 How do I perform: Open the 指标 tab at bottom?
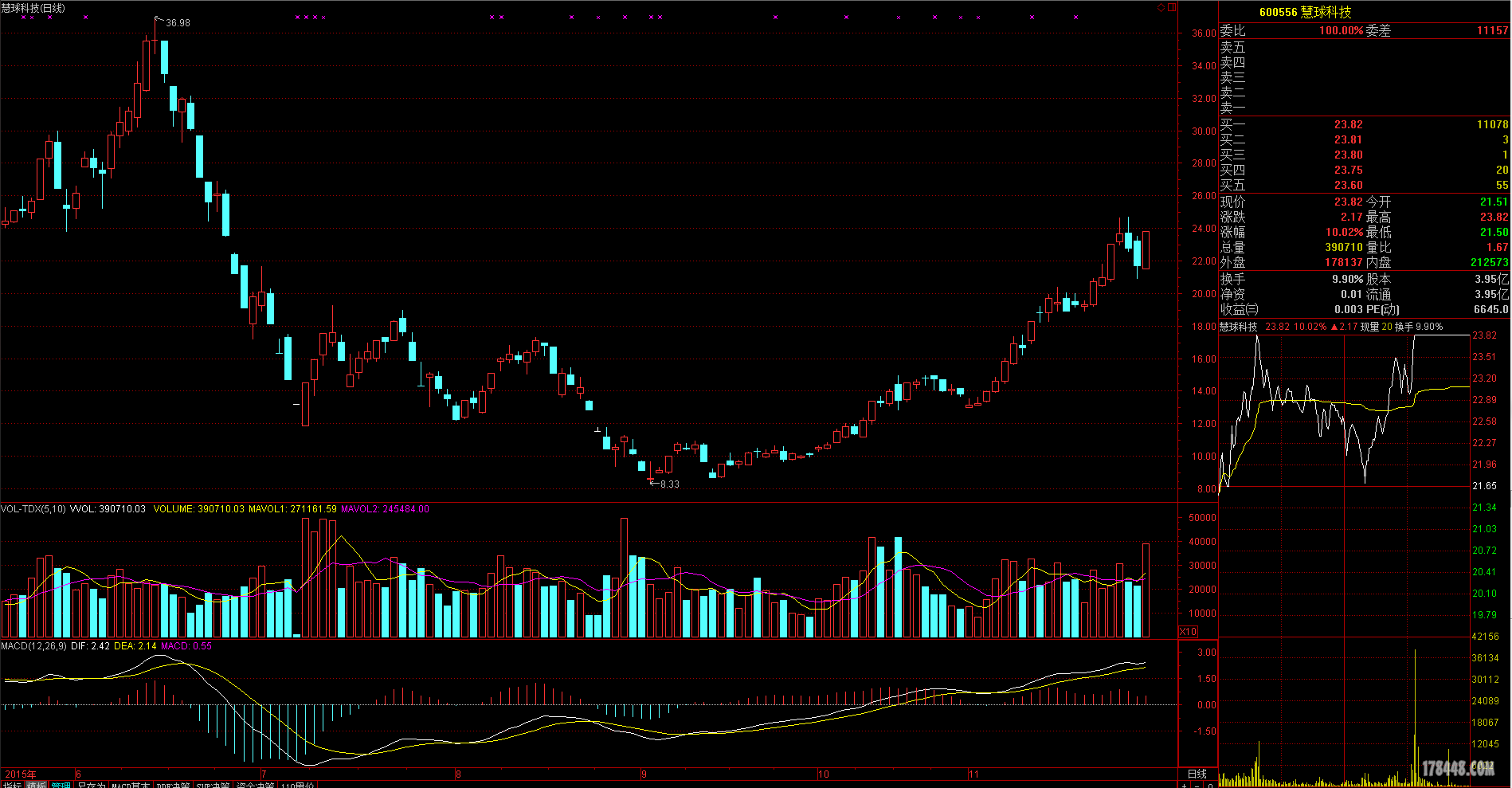click(12, 785)
